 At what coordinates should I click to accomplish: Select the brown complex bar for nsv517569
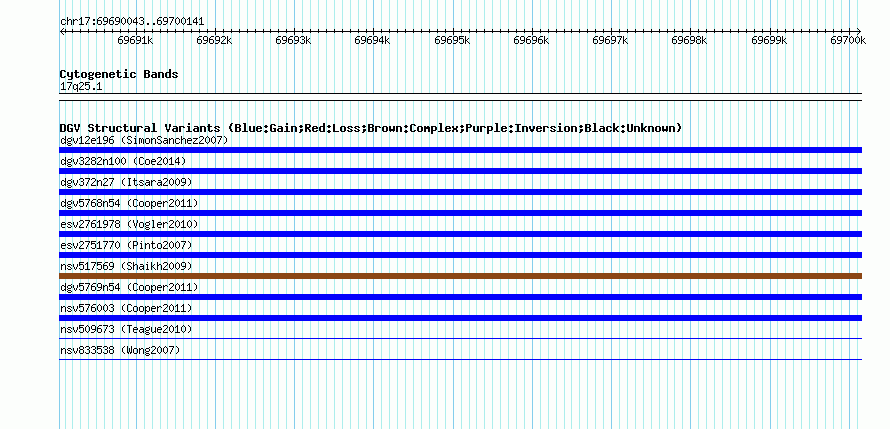coord(460,276)
